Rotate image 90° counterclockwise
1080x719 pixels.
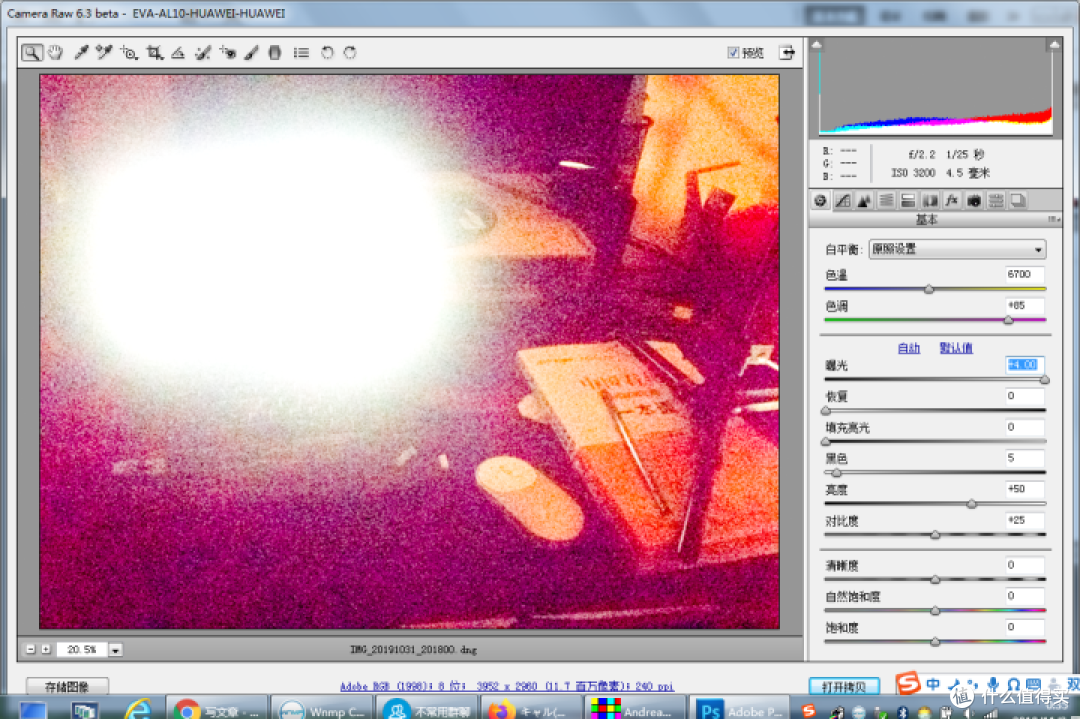[327, 52]
